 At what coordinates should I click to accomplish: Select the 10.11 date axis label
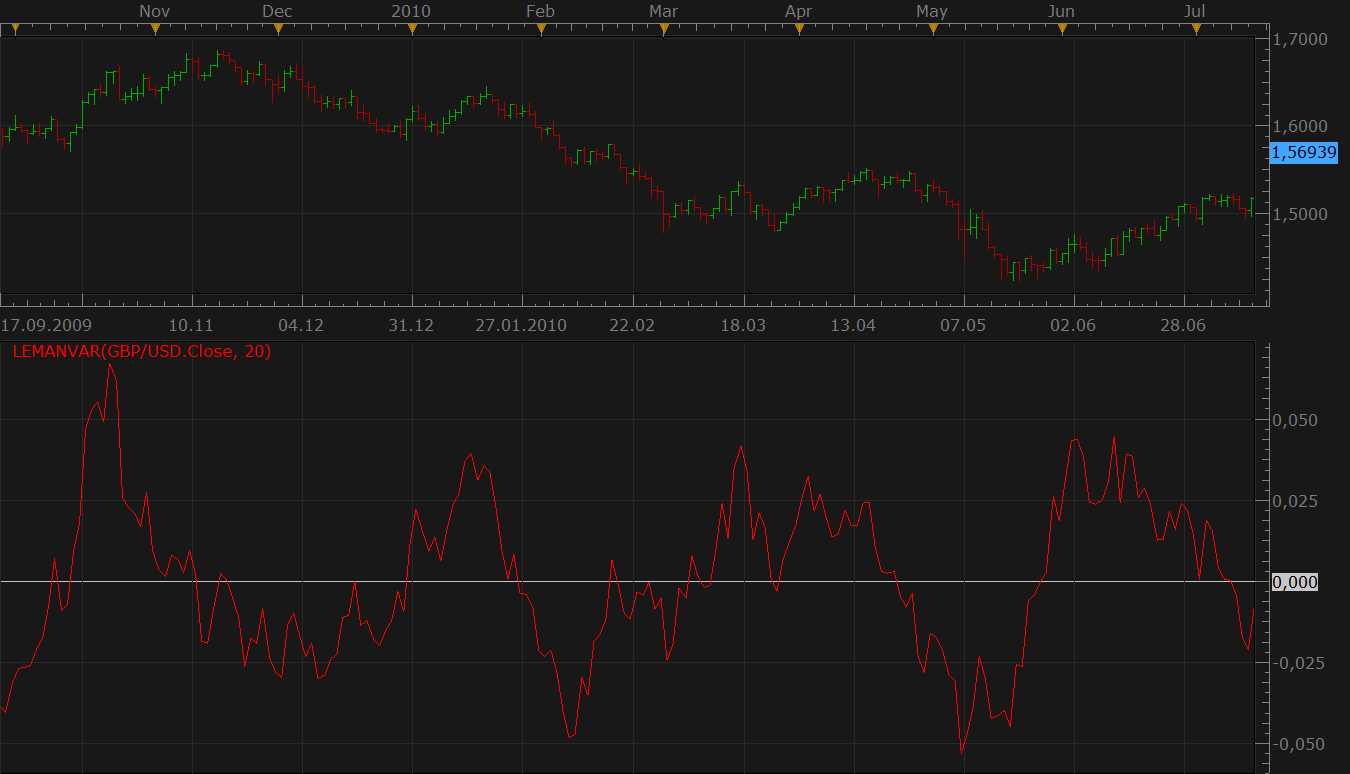tap(191, 325)
